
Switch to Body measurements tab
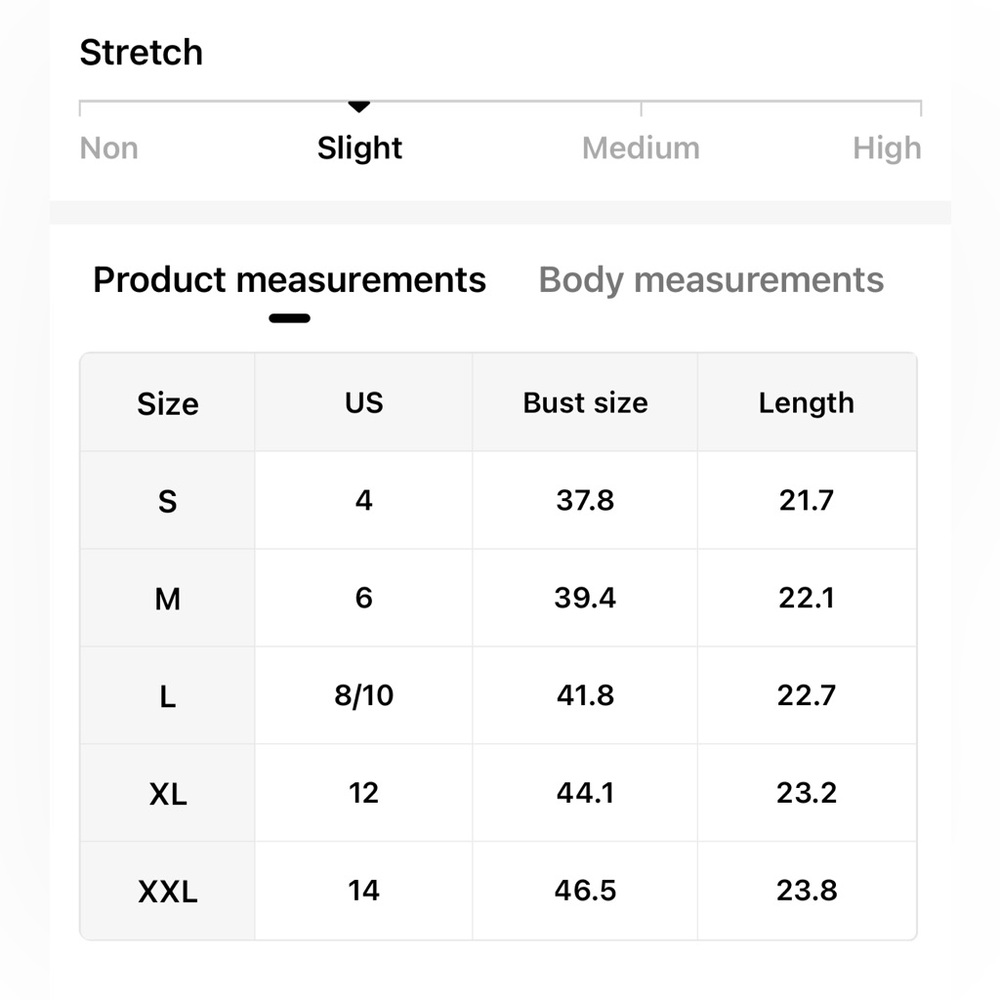711,281
